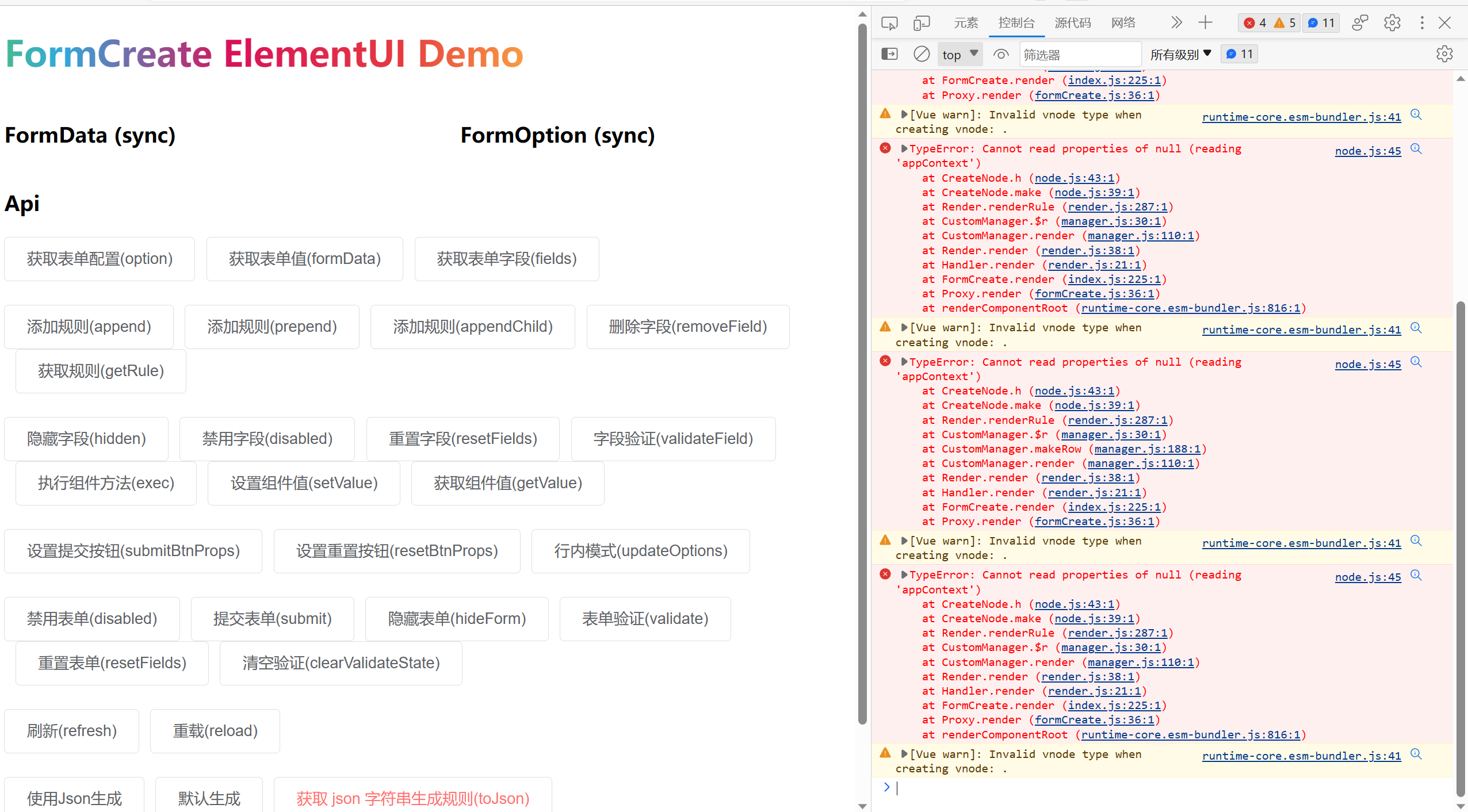Open DevTools settings gear
This screenshot has width=1468, height=812.
coord(1391,22)
